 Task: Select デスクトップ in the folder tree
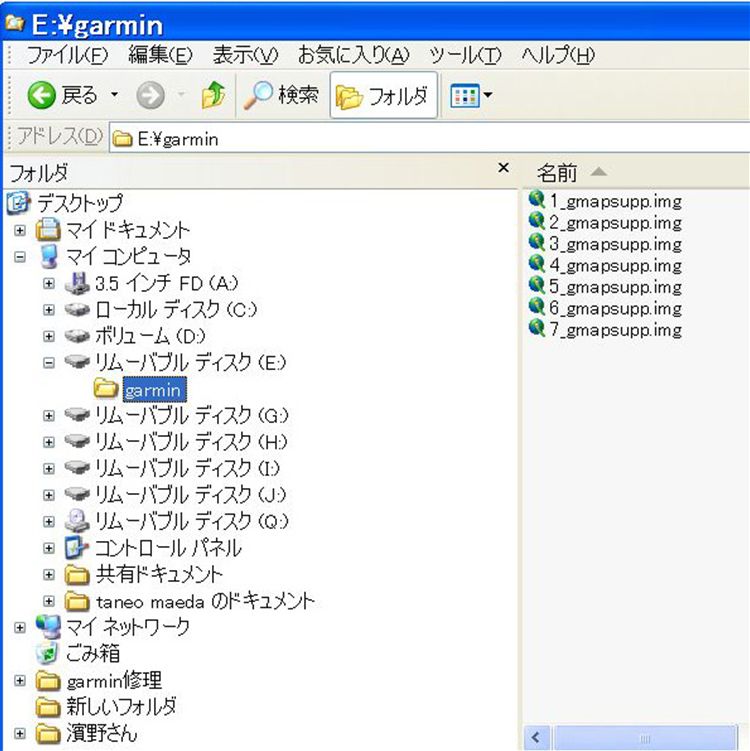[80, 203]
